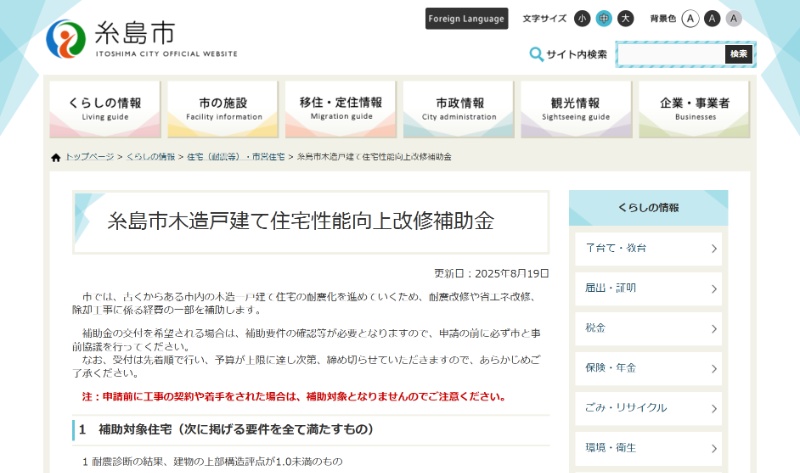Image resolution: width=800 pixels, height=473 pixels.
Task: Click the Itoshima City logo
Action: click(141, 38)
